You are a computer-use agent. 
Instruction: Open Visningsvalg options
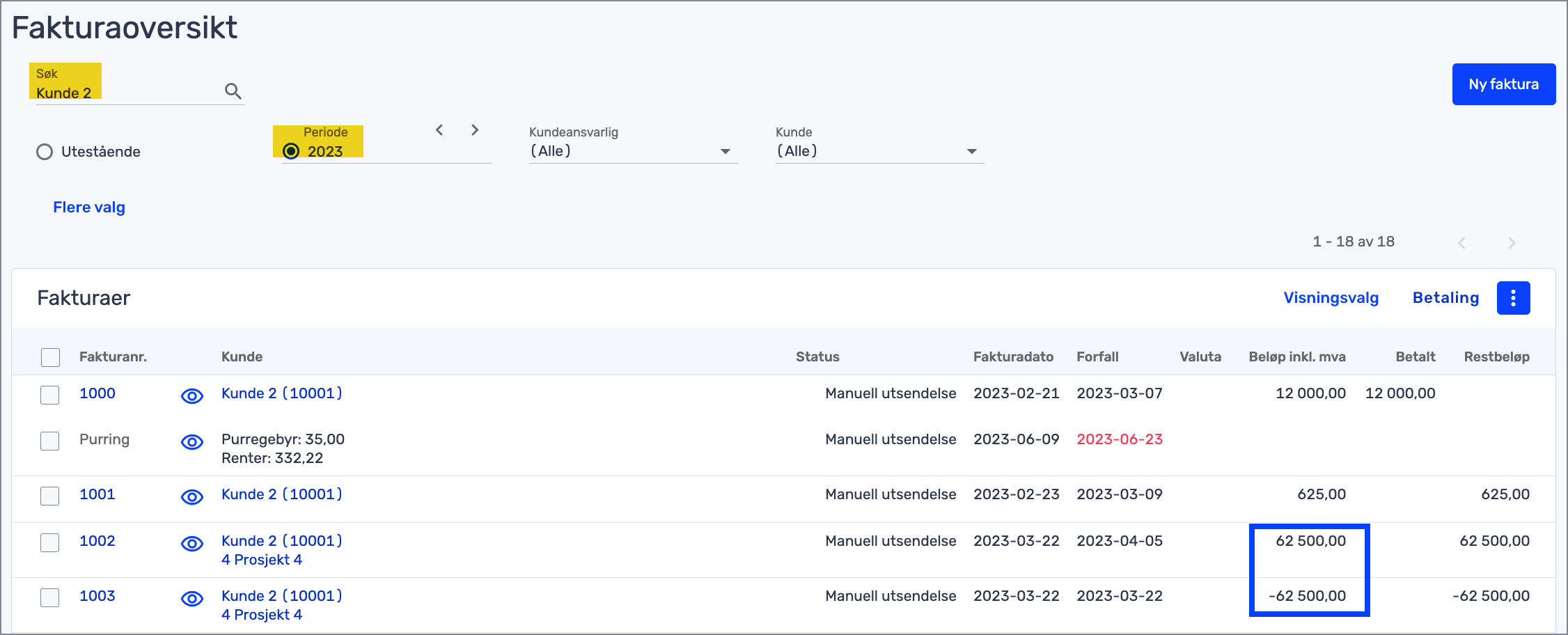[x=1331, y=298]
